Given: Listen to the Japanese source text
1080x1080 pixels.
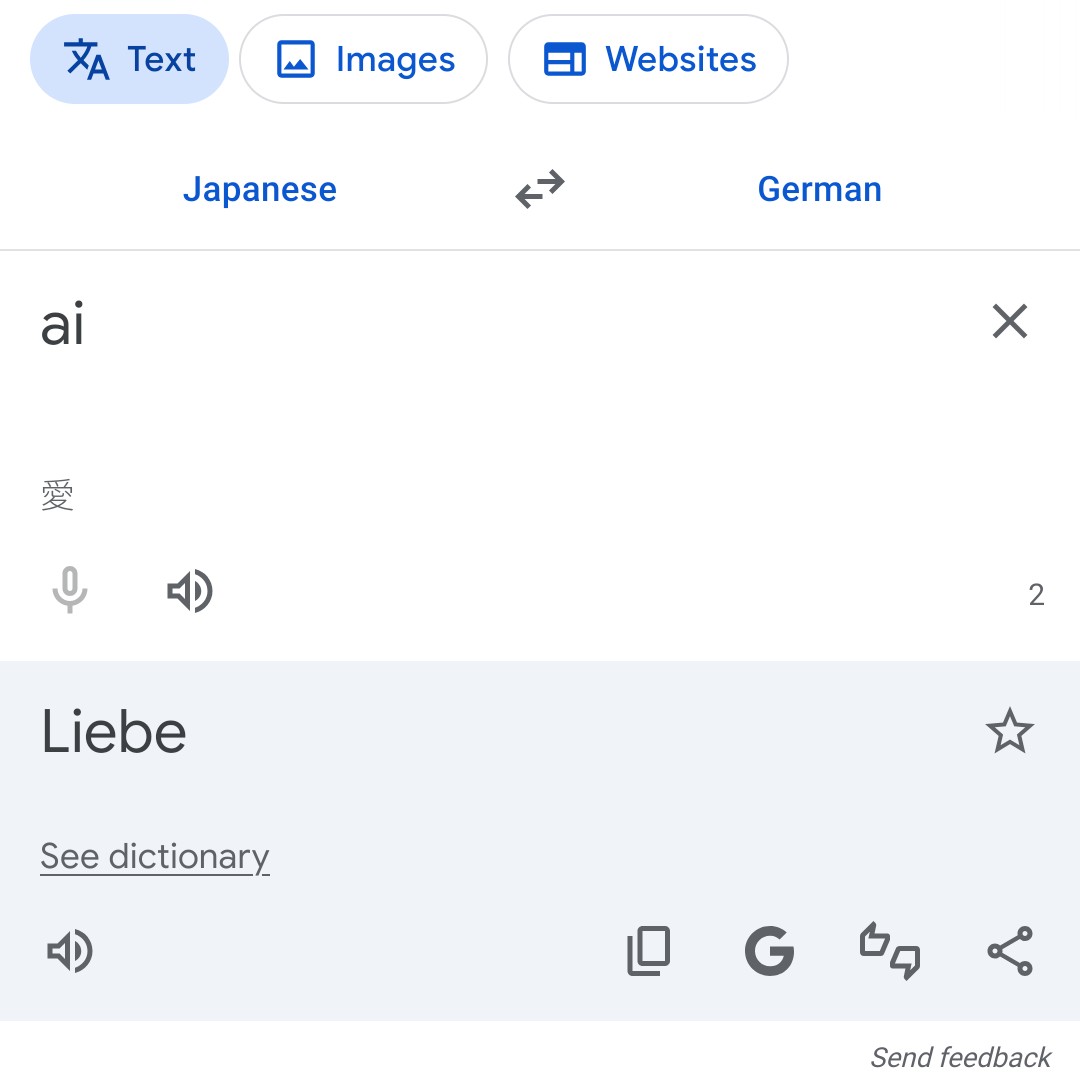Looking at the screenshot, I should point(189,591).
